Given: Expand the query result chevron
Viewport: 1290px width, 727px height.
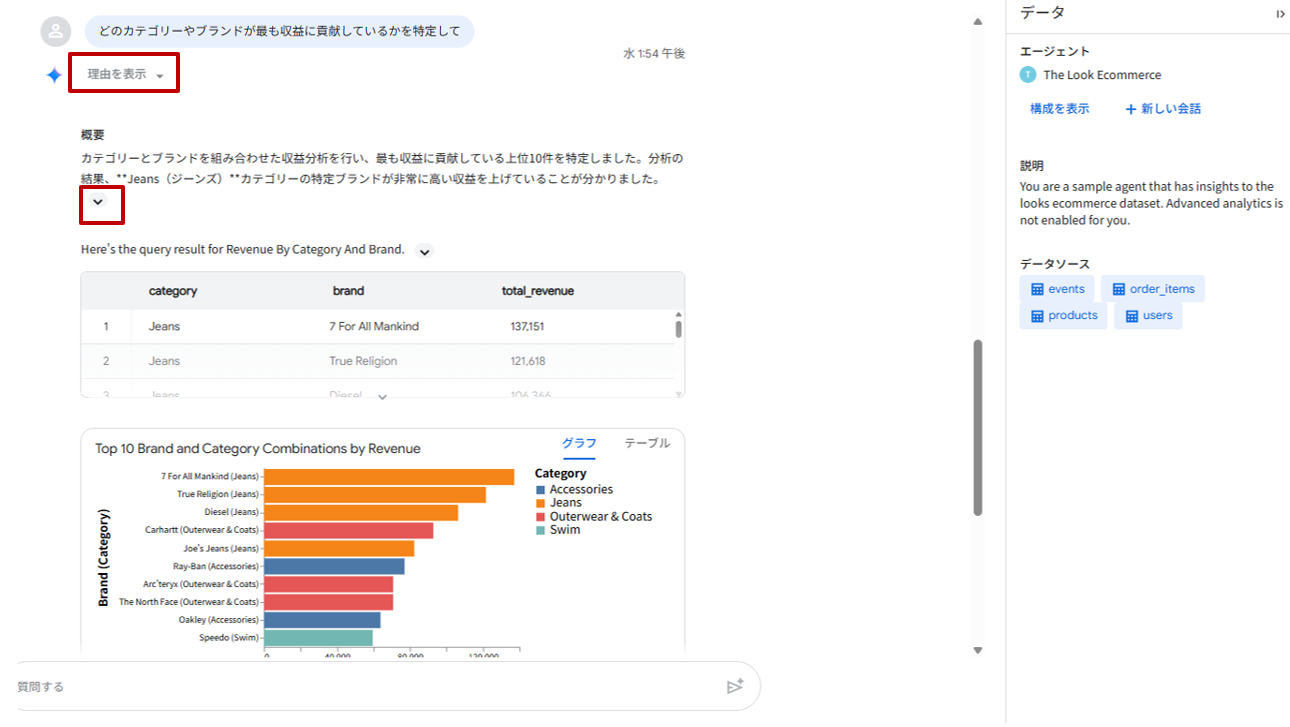Looking at the screenshot, I should pyautogui.click(x=425, y=251).
